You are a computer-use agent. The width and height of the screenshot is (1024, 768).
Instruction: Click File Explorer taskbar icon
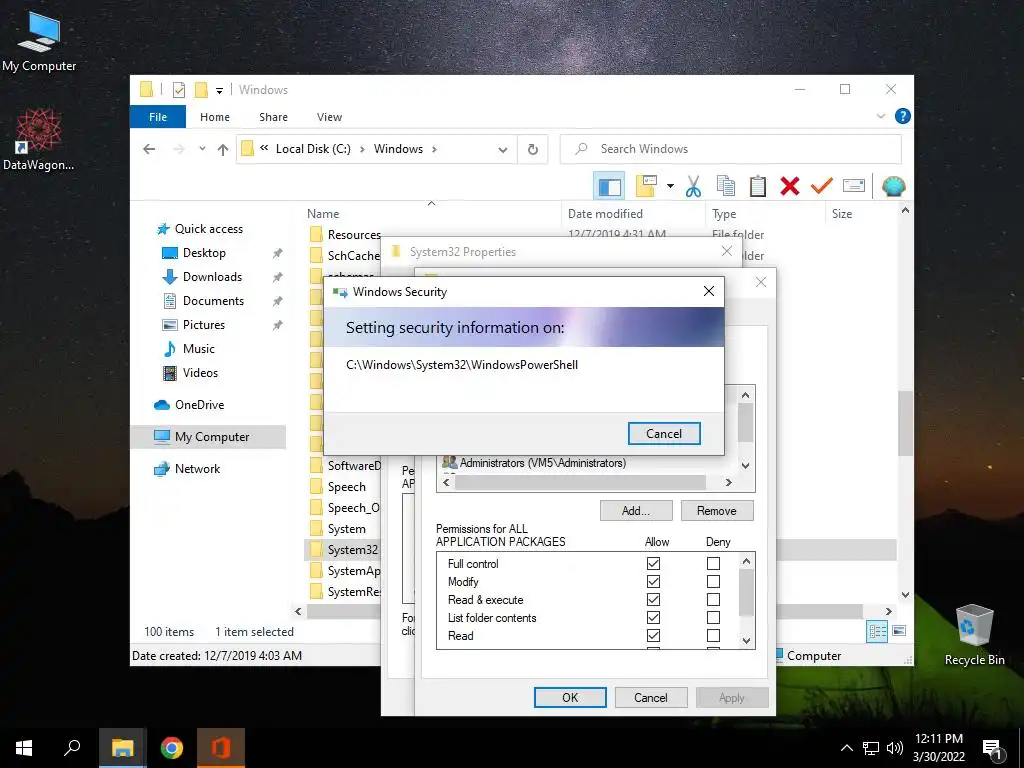[x=122, y=748]
